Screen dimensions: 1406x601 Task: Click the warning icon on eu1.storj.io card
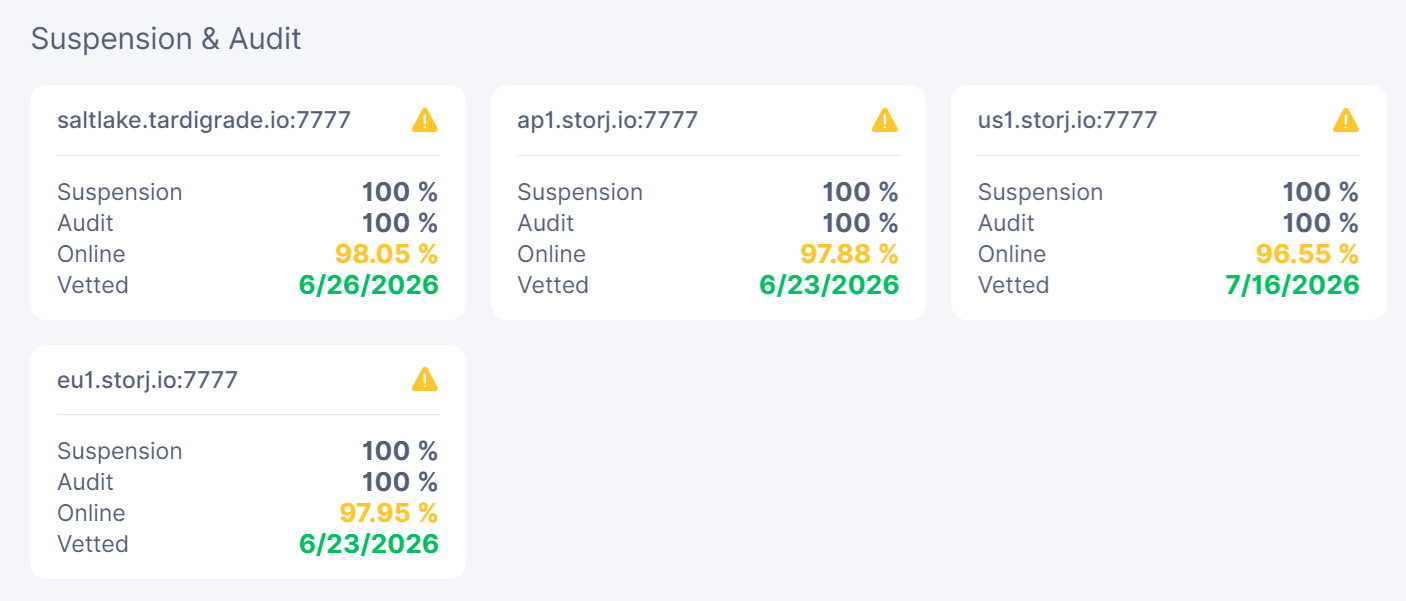425,379
